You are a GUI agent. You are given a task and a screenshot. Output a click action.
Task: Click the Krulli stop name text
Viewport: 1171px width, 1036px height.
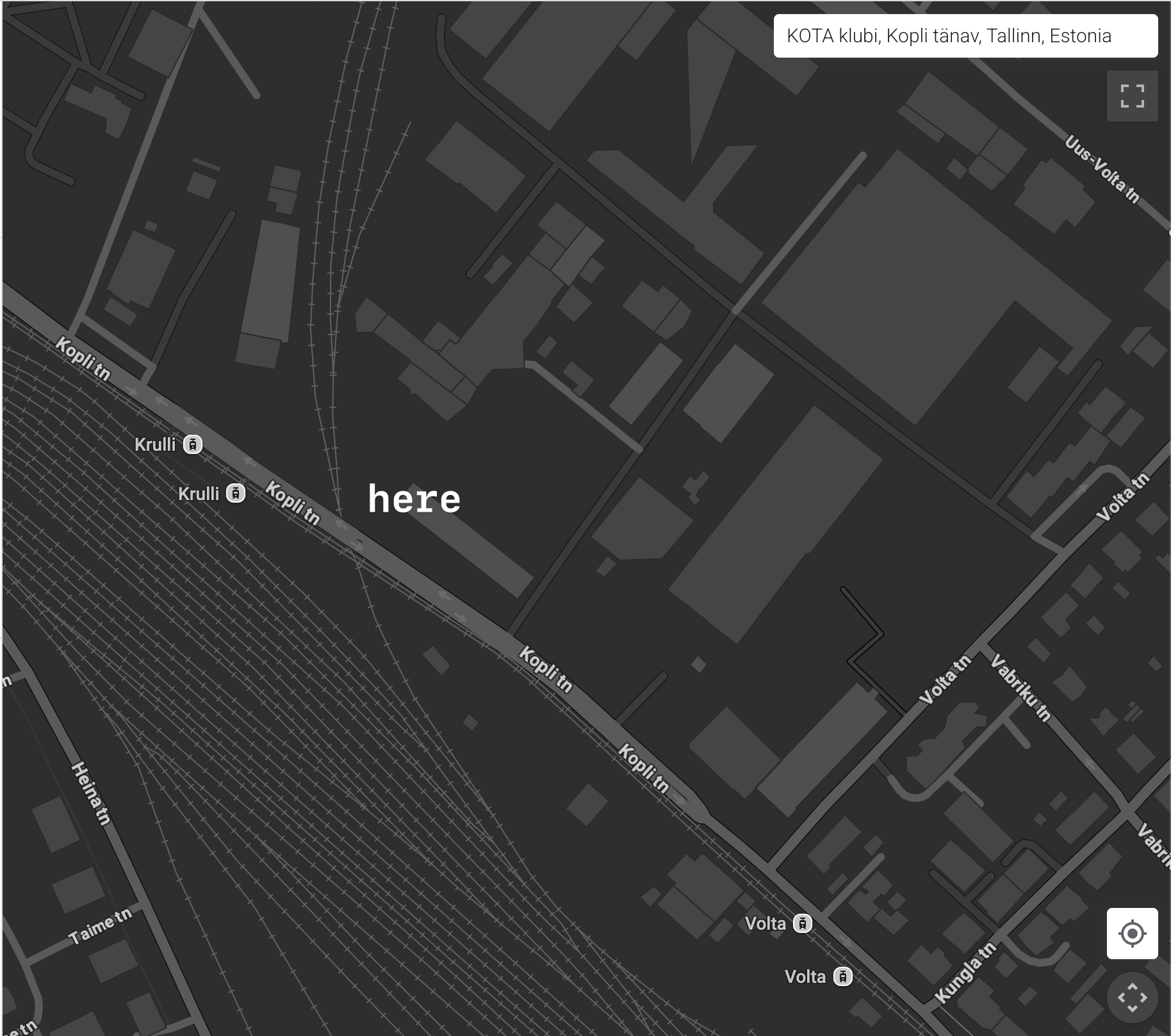[x=156, y=444]
